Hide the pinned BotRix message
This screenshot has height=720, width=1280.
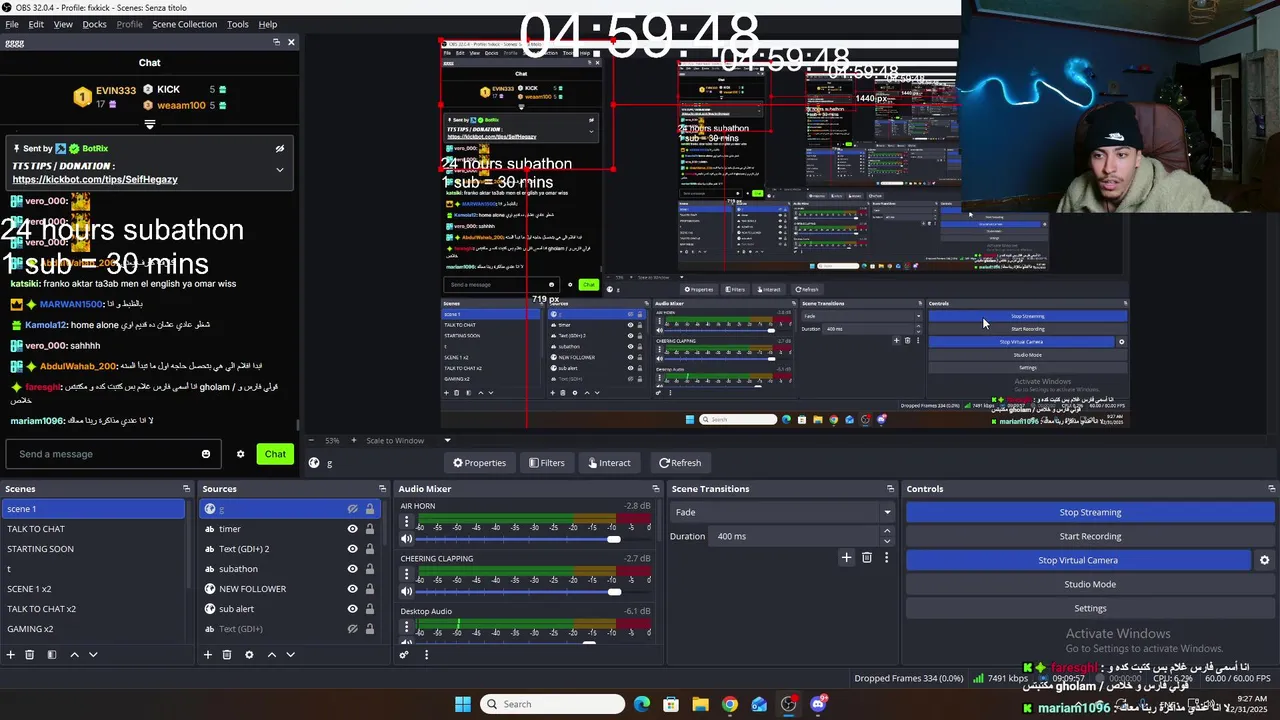280,148
